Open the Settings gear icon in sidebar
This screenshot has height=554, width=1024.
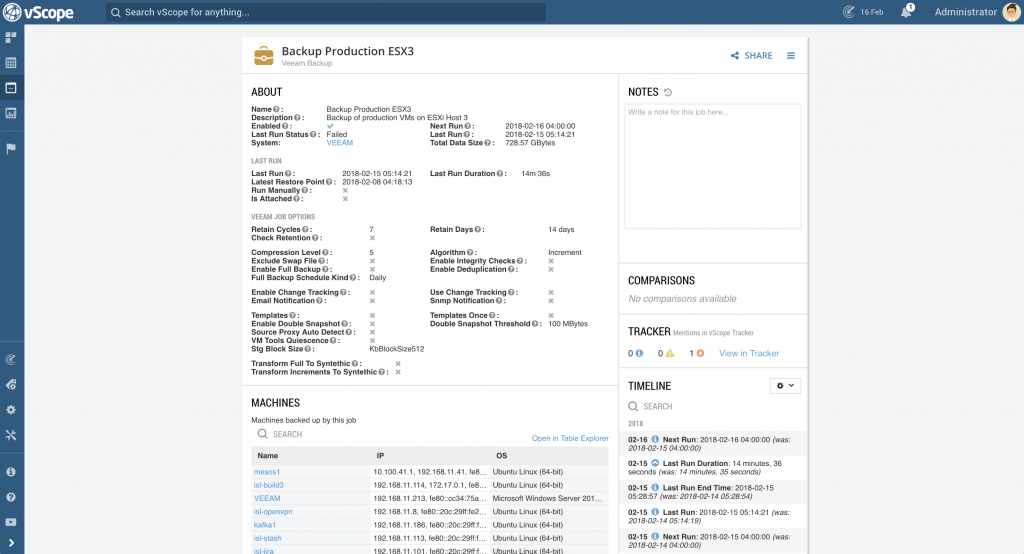pyautogui.click(x=10, y=410)
